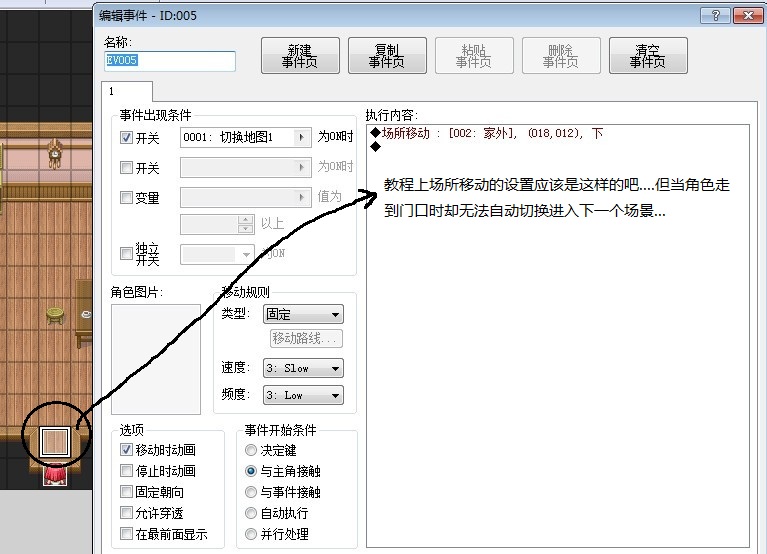Screen dimensions: 767x554
Task: Open the switch selector 0001: 切换地图1
Action: tap(246, 137)
